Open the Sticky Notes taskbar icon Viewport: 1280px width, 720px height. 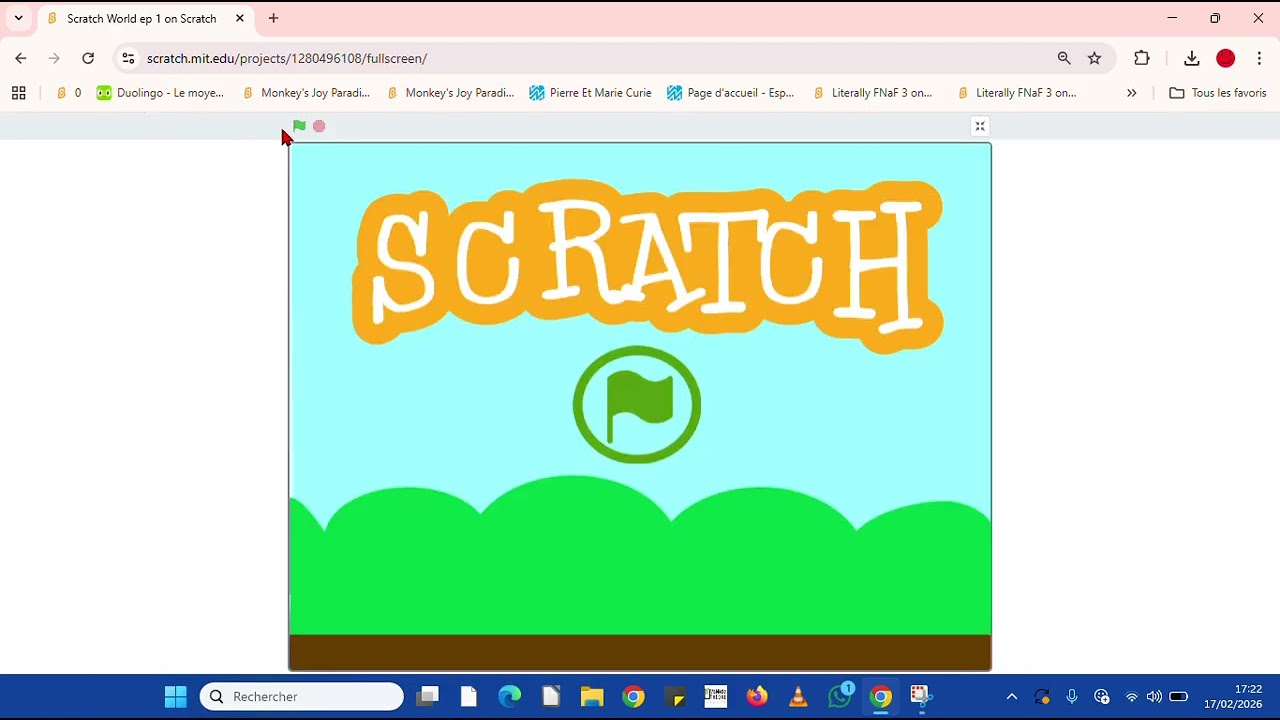[675, 696]
